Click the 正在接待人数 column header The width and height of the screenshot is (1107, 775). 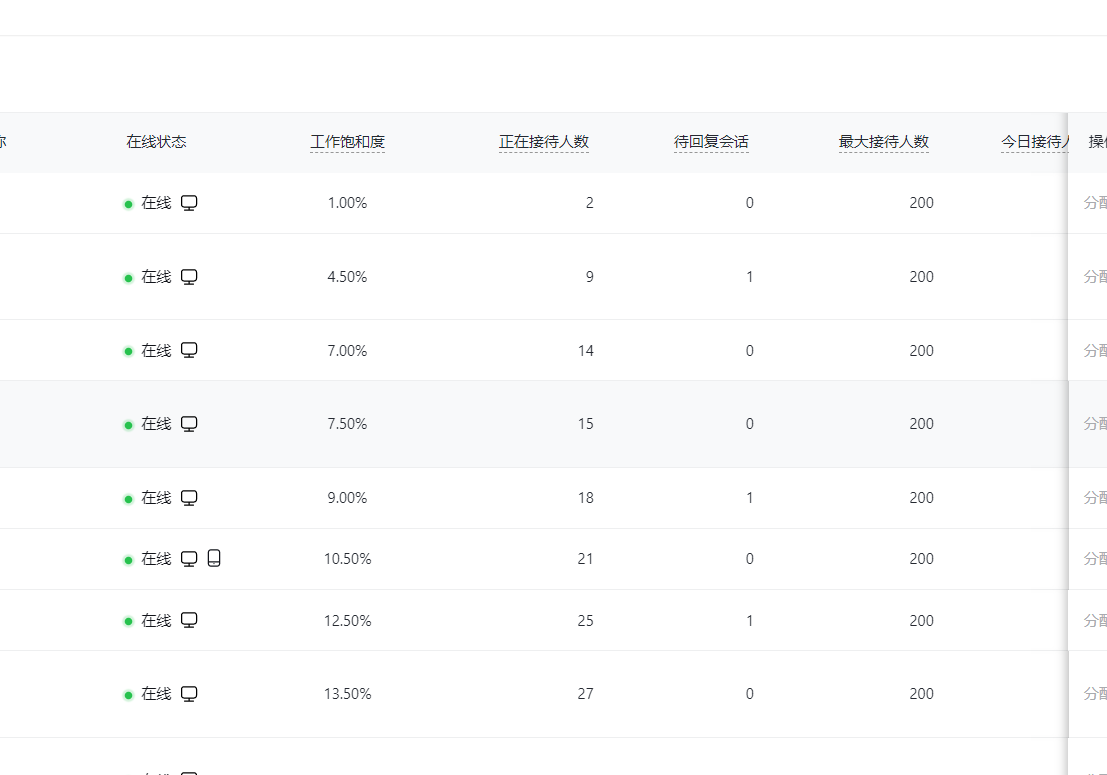click(x=544, y=142)
